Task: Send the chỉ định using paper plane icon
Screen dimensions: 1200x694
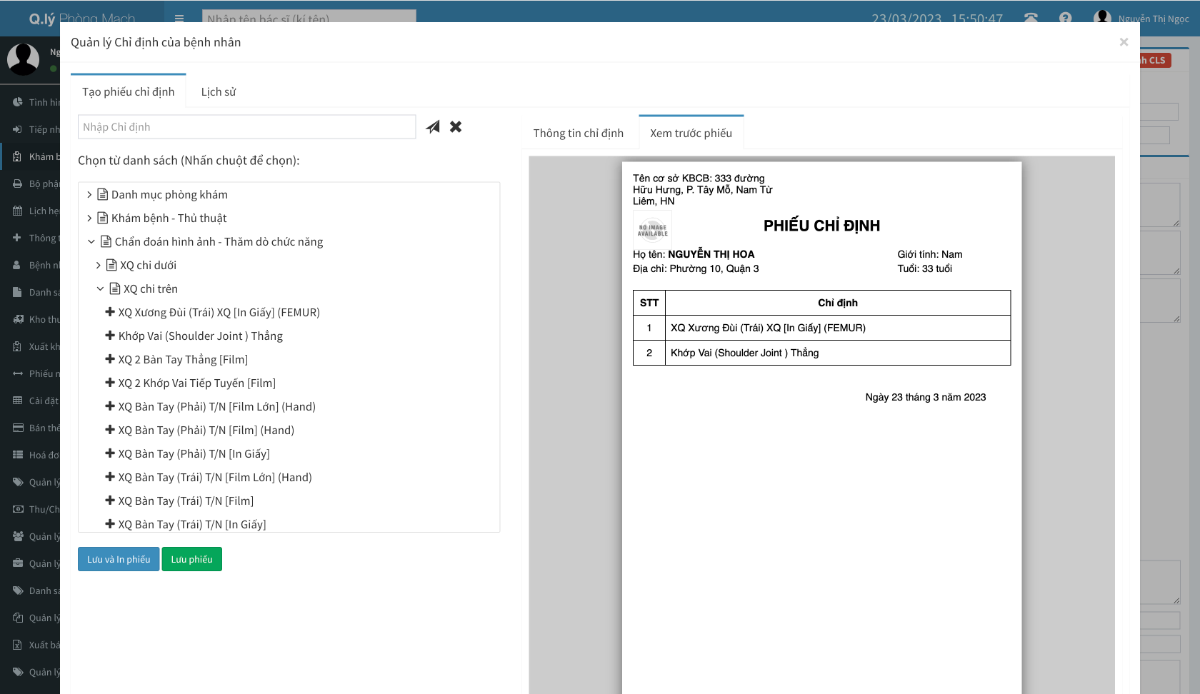Action: [x=432, y=126]
